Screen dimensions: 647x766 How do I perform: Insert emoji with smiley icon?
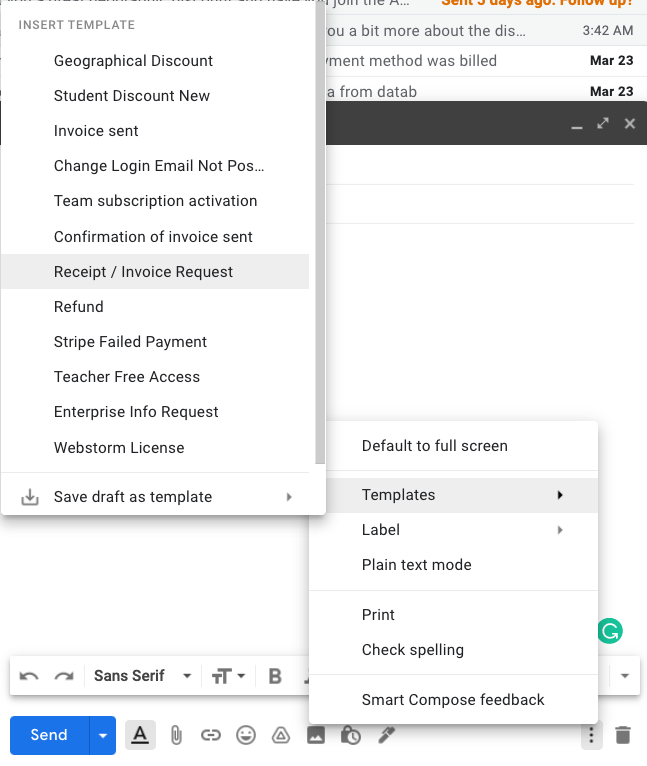click(246, 735)
